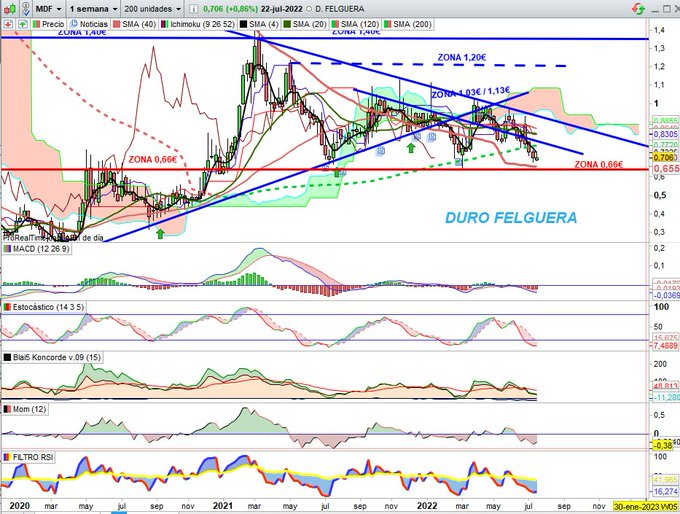Click the D. FELGUERA name in header
The width and height of the screenshot is (680, 514).
pyautogui.click(x=338, y=9)
